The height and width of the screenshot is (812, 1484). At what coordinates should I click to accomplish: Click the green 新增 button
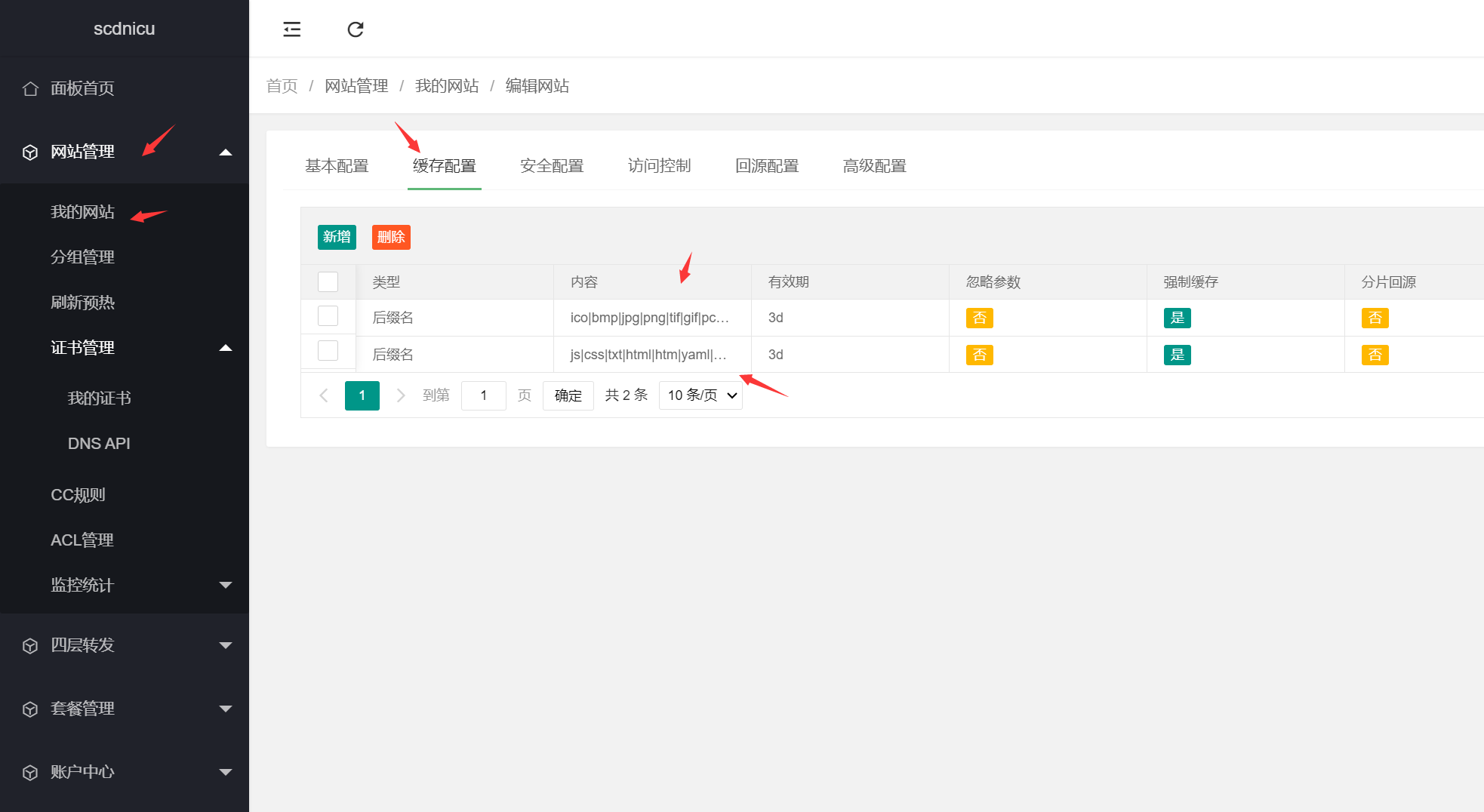(336, 236)
